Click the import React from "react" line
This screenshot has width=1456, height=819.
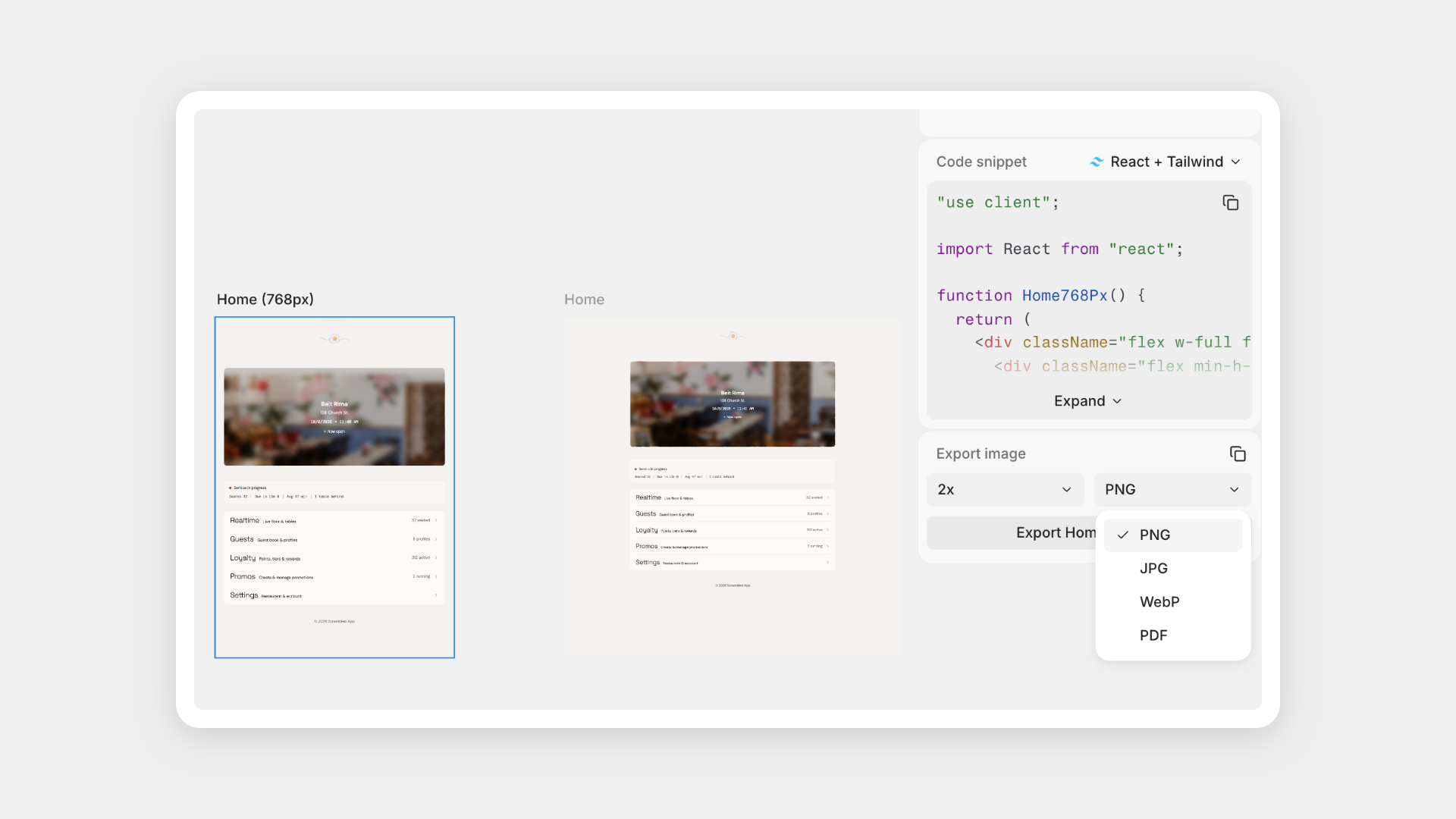click(x=1059, y=249)
